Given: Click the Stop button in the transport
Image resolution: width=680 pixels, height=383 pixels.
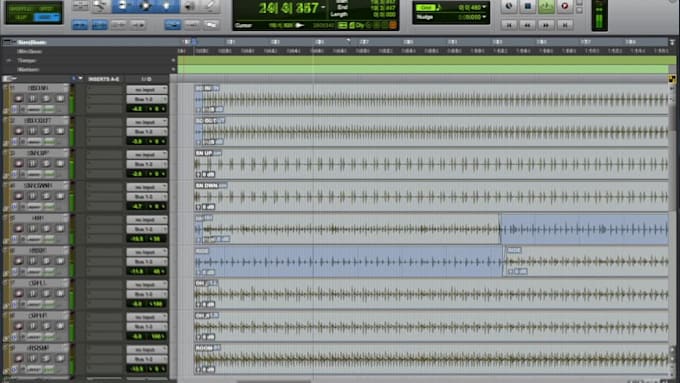Looking at the screenshot, I should tap(527, 6).
